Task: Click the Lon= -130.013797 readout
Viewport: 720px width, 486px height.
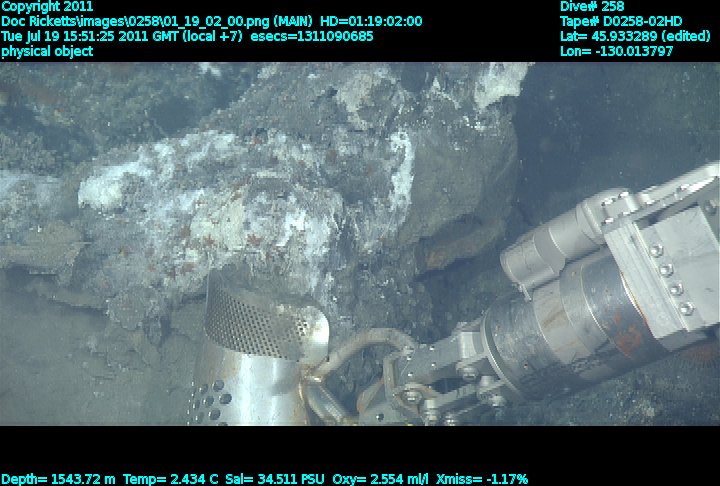Action: coord(617,51)
